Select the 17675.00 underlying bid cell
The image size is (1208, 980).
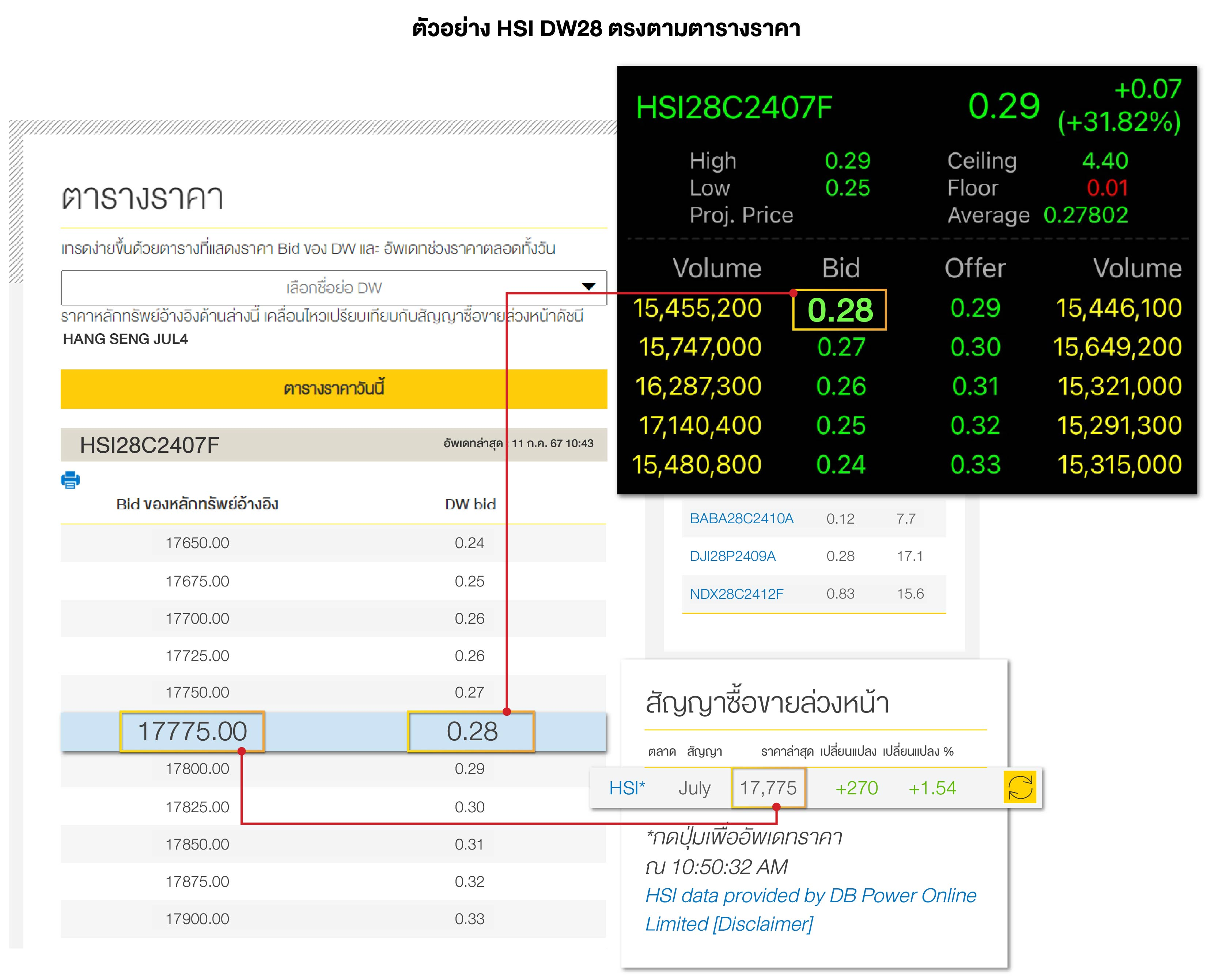197,581
